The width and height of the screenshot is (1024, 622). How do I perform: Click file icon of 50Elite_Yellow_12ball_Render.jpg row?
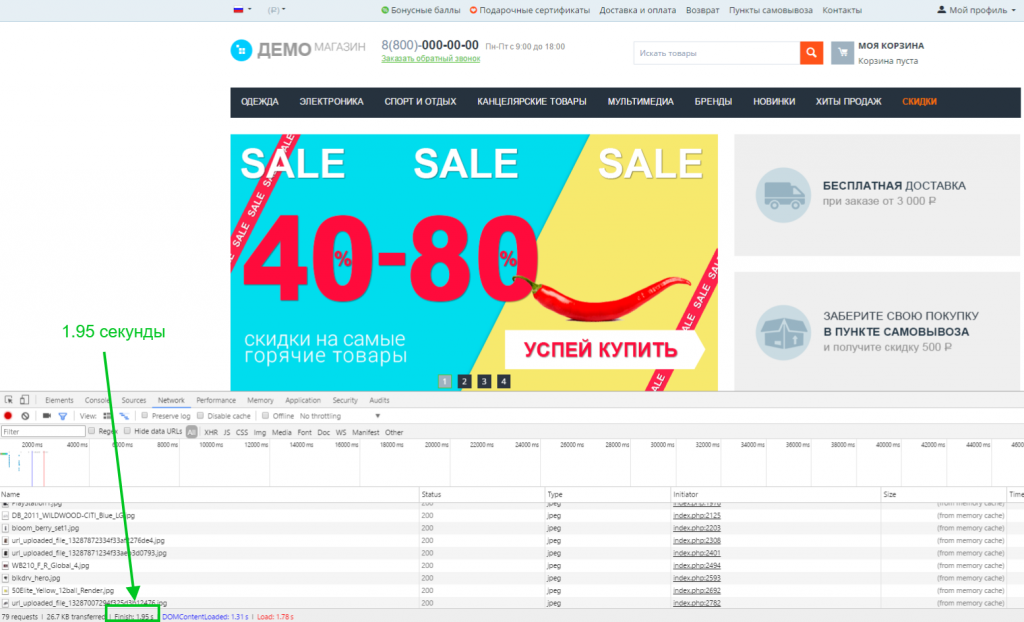[5, 591]
